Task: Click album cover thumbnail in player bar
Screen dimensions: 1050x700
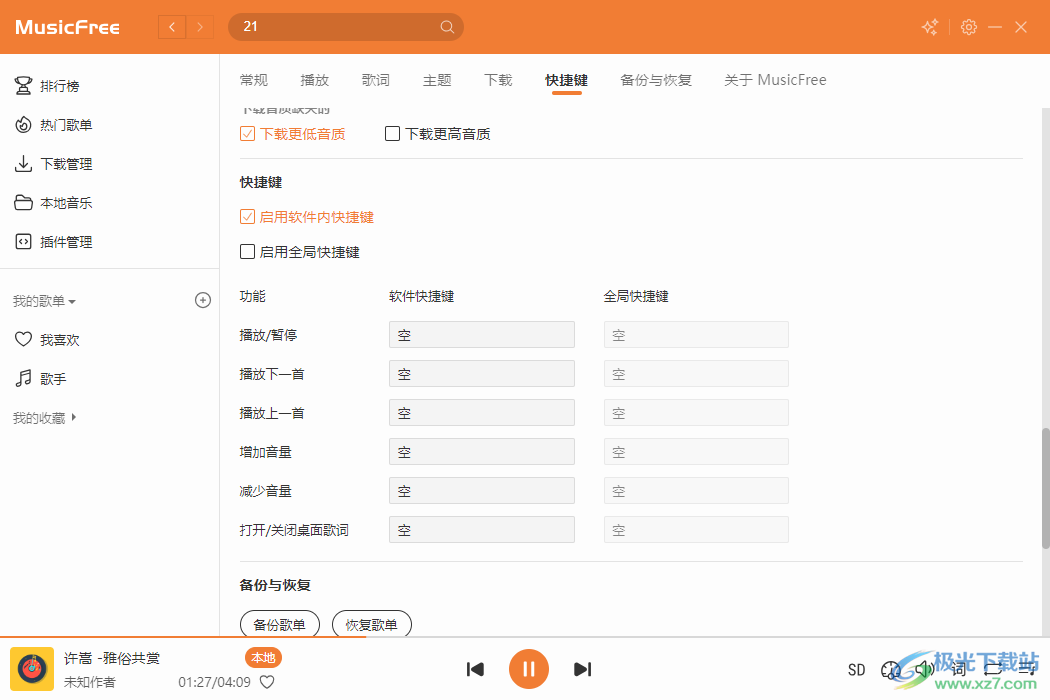Action: pyautogui.click(x=31, y=669)
